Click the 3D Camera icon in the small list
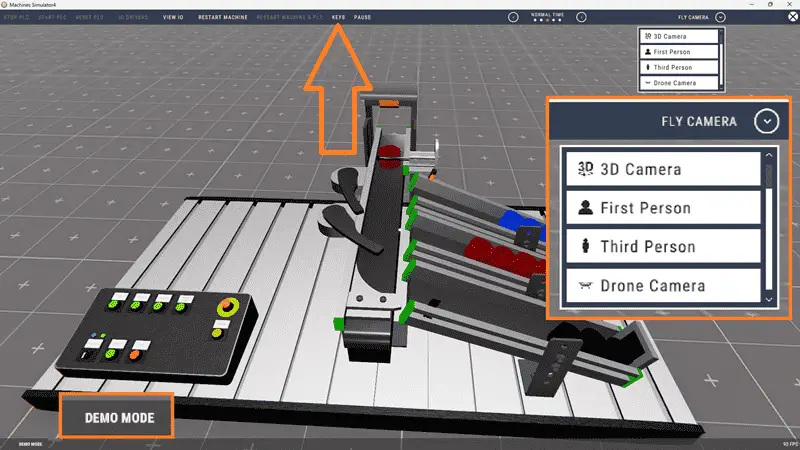 point(648,36)
